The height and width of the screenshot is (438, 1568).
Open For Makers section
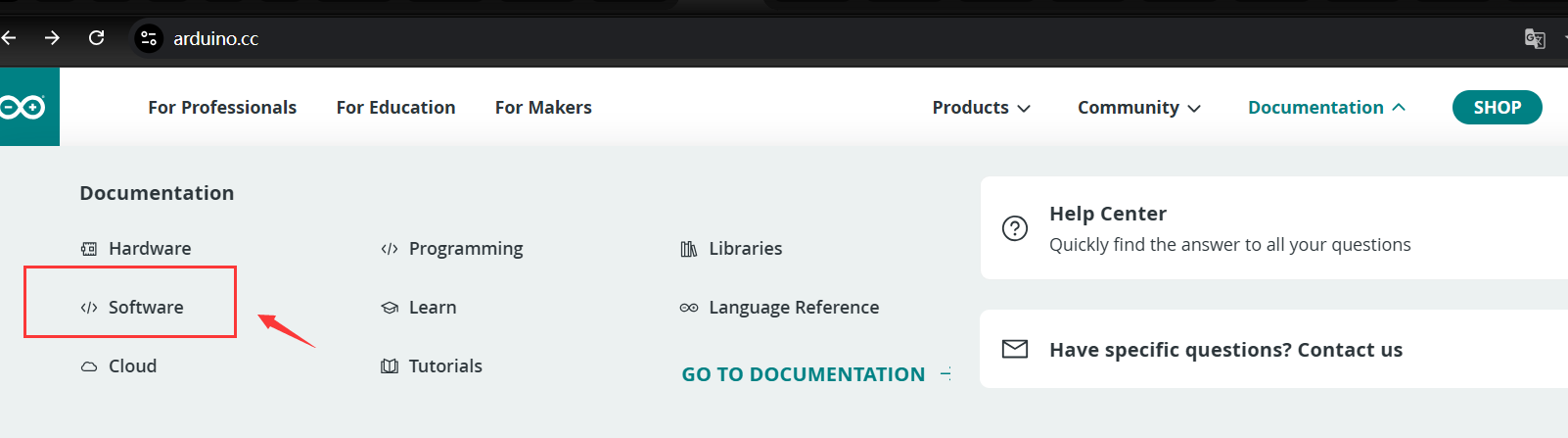[543, 108]
